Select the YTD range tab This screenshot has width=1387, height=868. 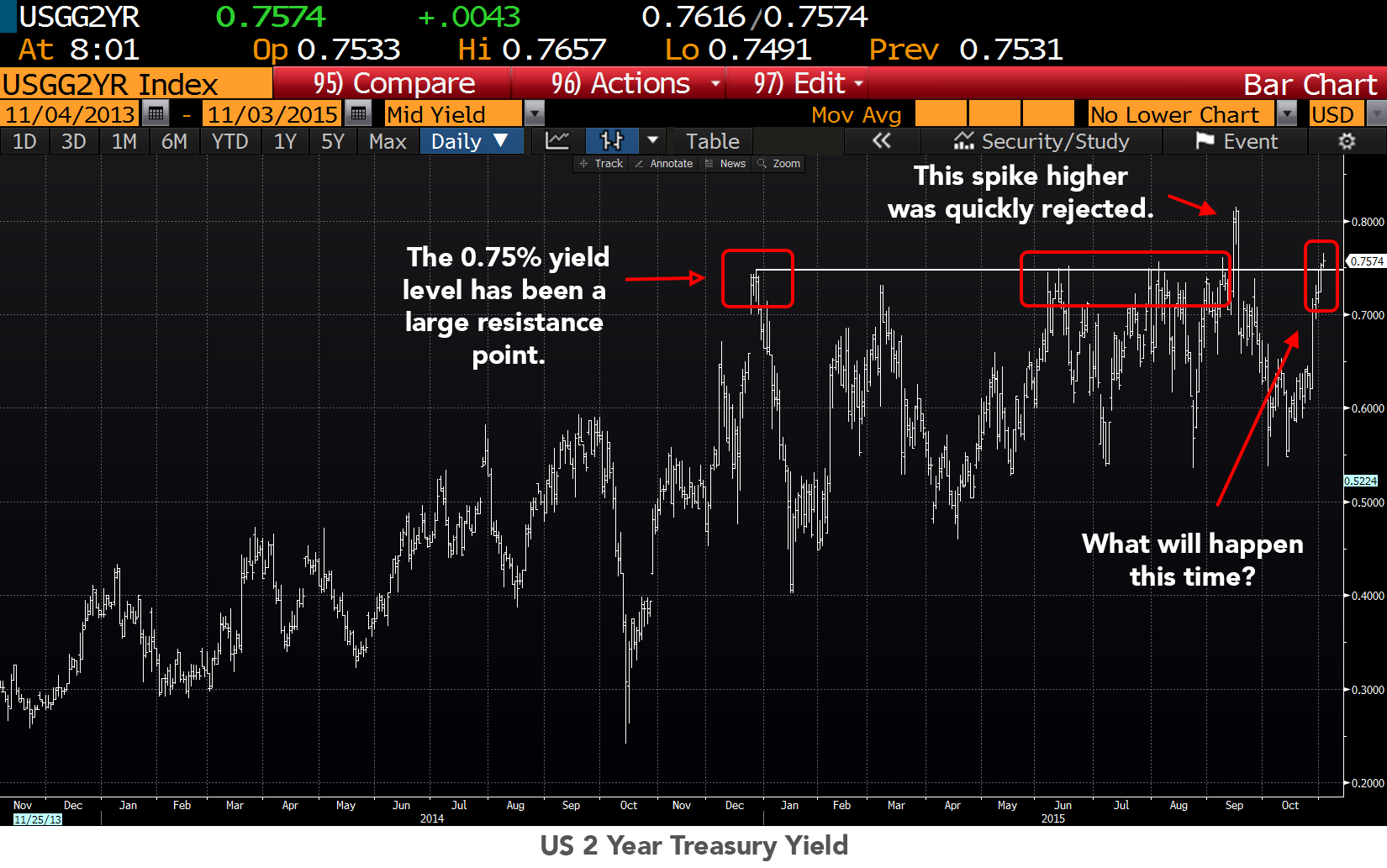pyautogui.click(x=229, y=141)
